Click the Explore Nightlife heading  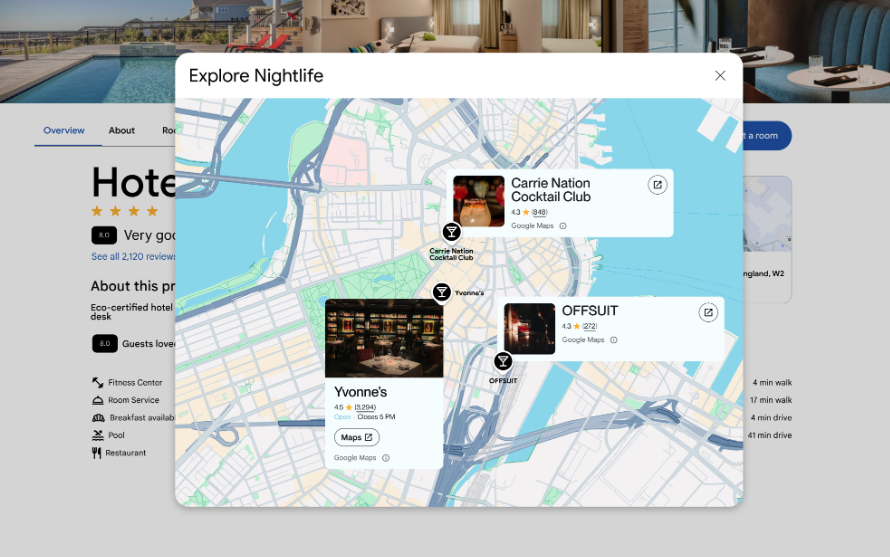click(256, 76)
